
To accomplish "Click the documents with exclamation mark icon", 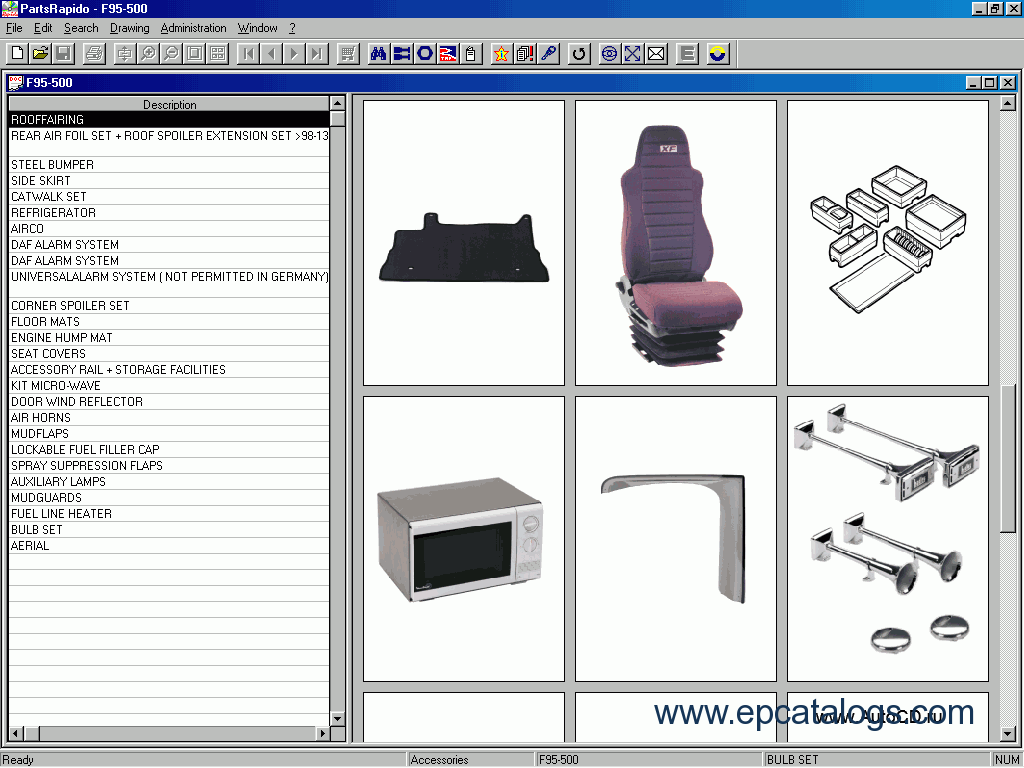I will coord(524,54).
